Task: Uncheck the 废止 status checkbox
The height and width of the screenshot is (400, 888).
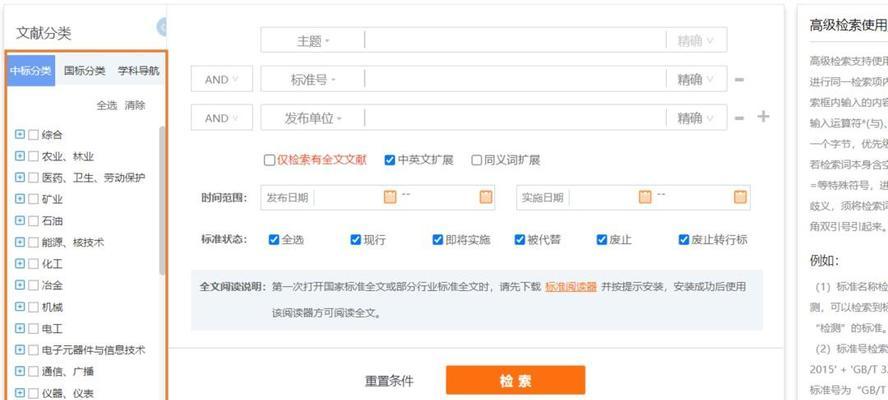Action: tap(602, 240)
